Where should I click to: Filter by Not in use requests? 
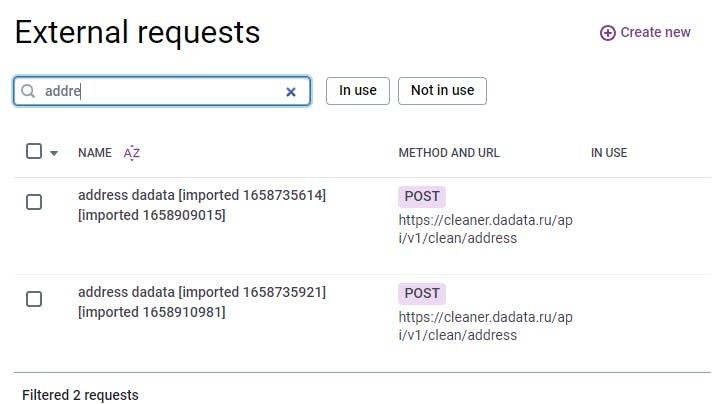(x=442, y=90)
